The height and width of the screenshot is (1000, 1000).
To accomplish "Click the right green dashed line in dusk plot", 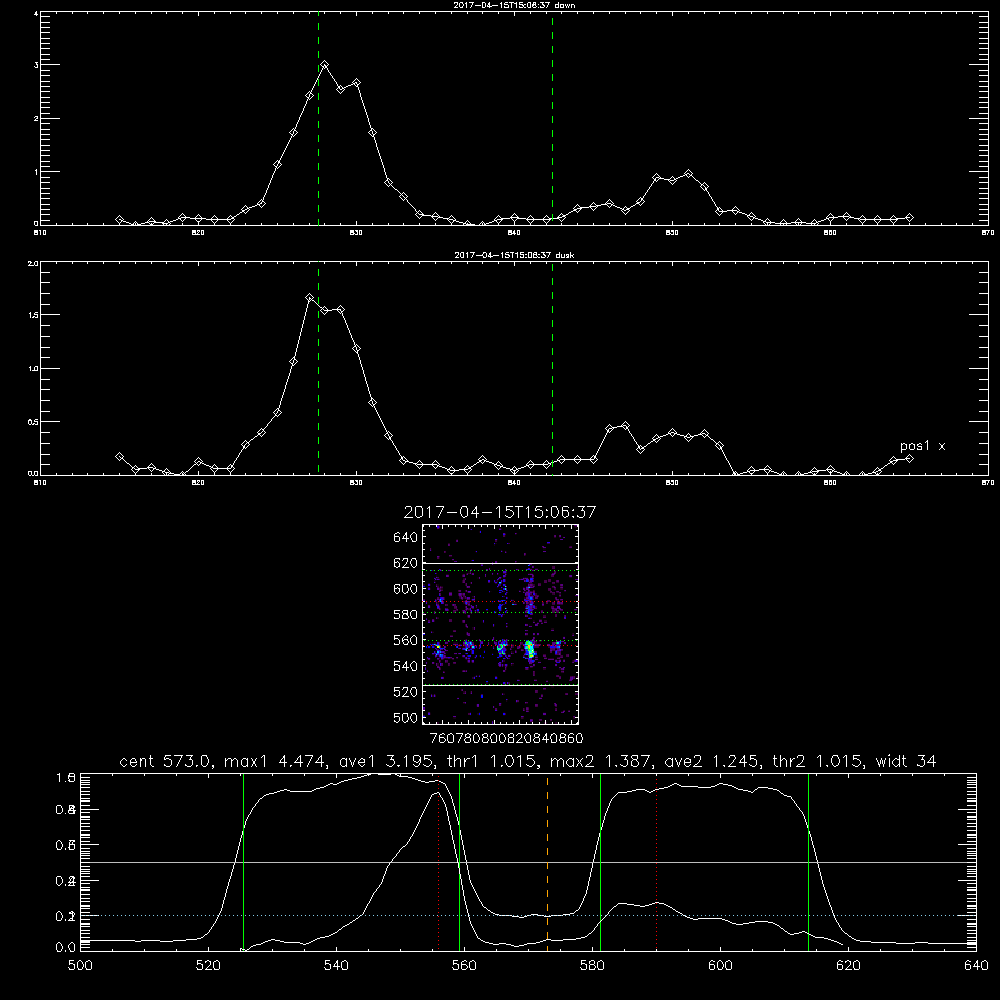I will [x=552, y=369].
